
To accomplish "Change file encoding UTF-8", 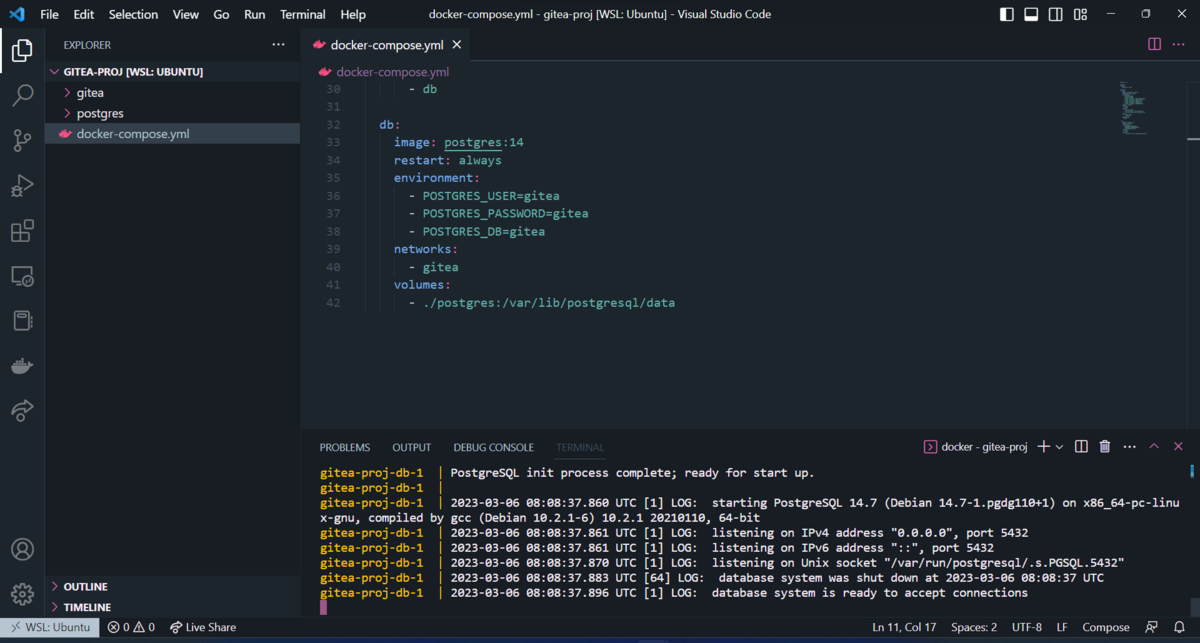I will tap(1026, 628).
